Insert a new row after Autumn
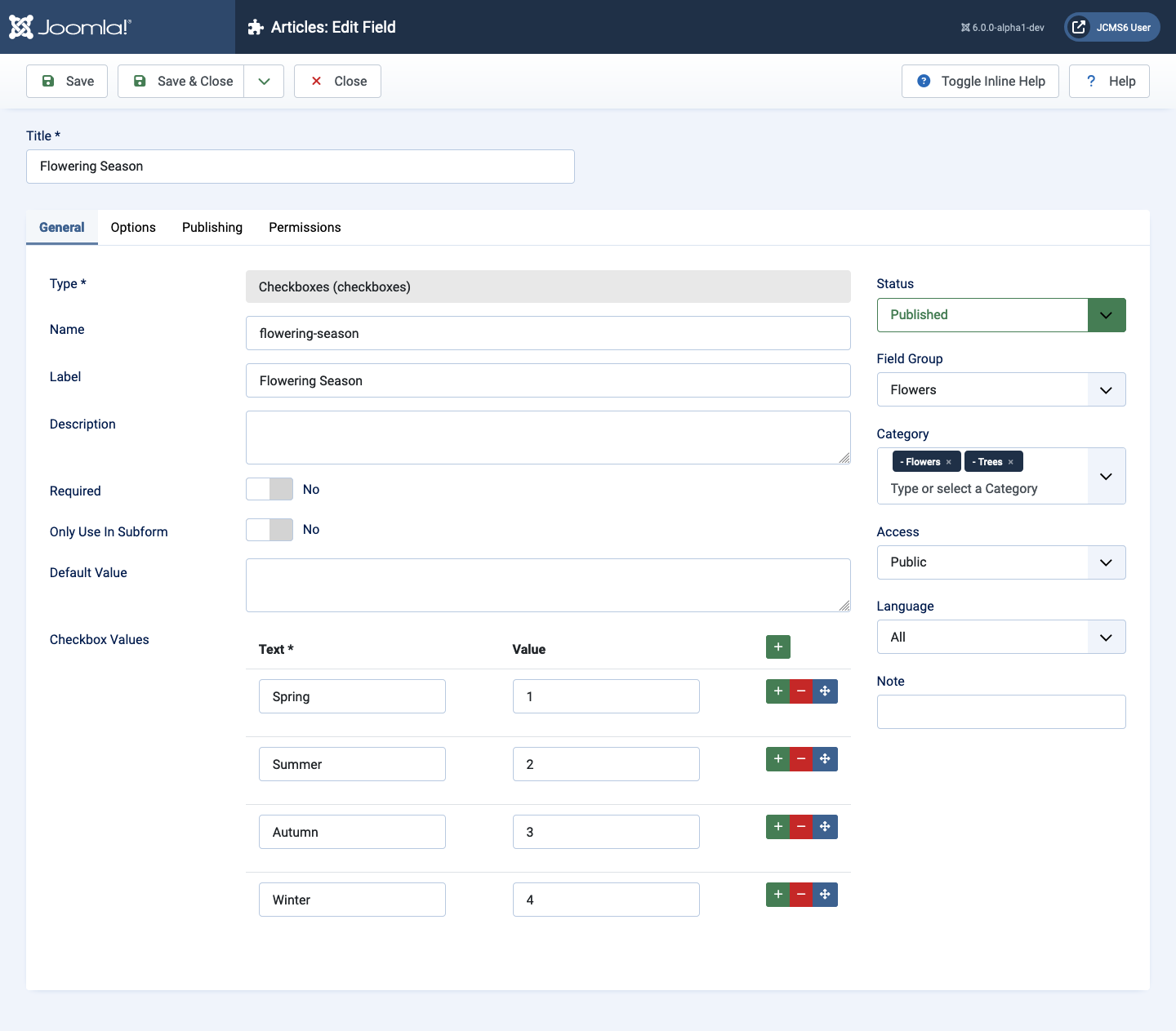1176x1031 pixels. [777, 827]
